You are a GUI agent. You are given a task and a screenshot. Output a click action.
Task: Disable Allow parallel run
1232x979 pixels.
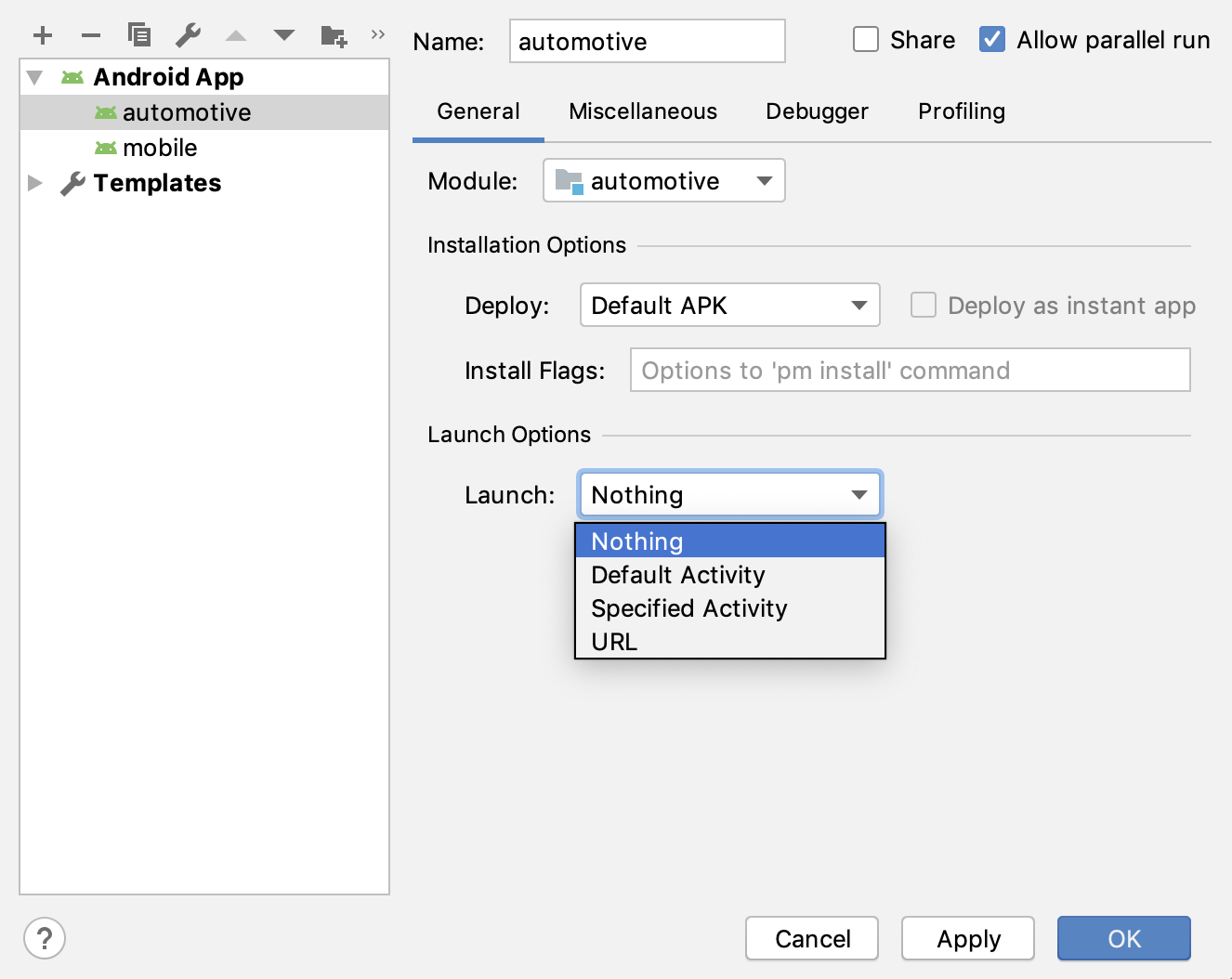pos(991,39)
